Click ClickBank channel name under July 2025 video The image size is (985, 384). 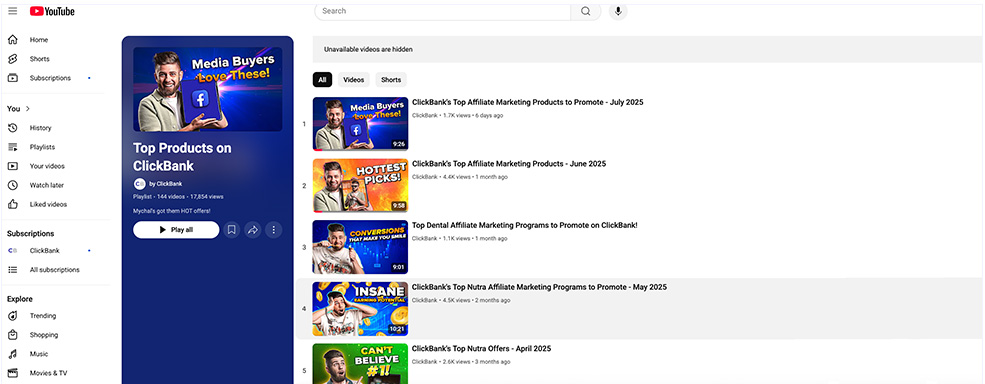425,116
